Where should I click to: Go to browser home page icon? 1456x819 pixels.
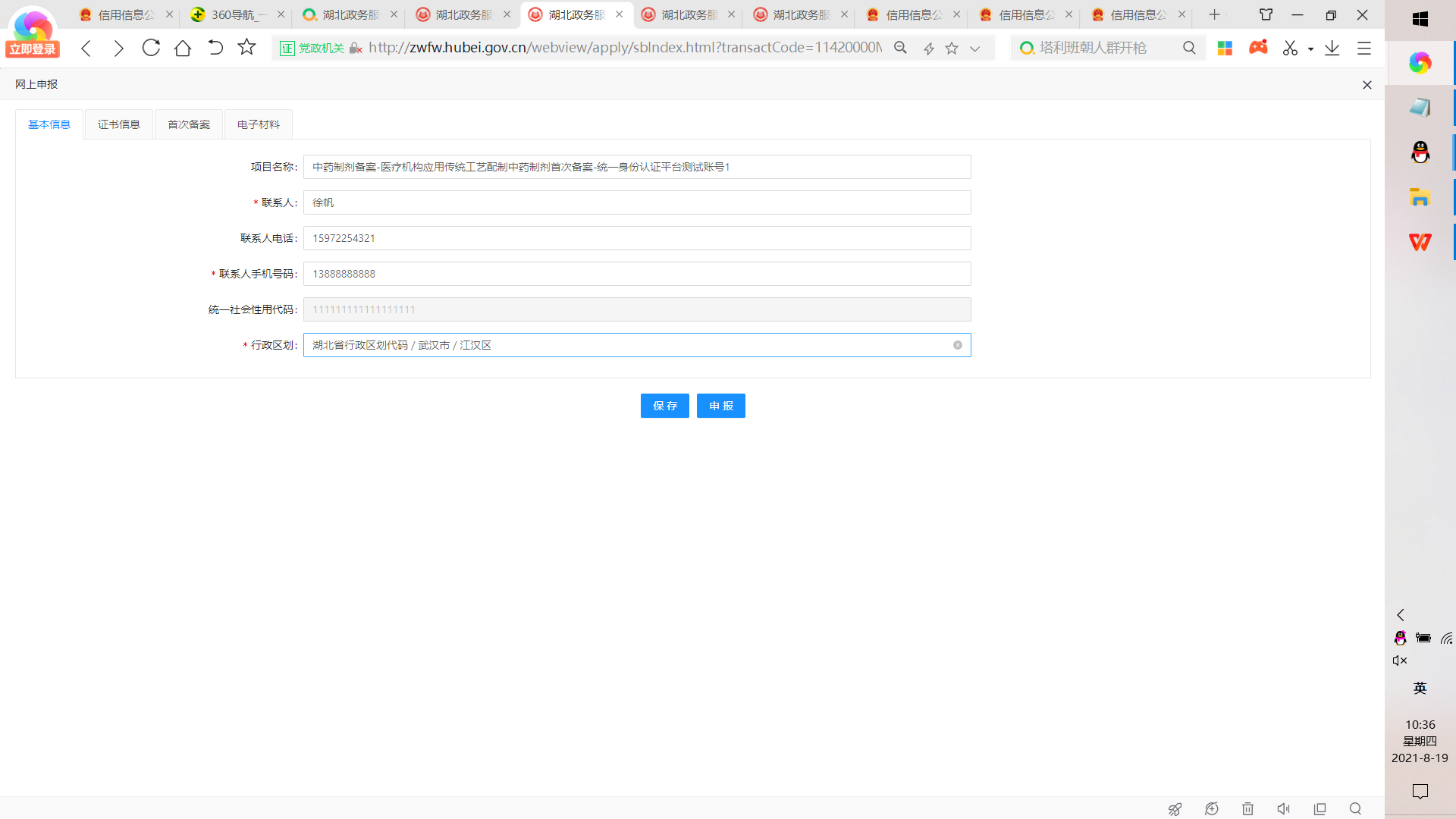coord(183,48)
